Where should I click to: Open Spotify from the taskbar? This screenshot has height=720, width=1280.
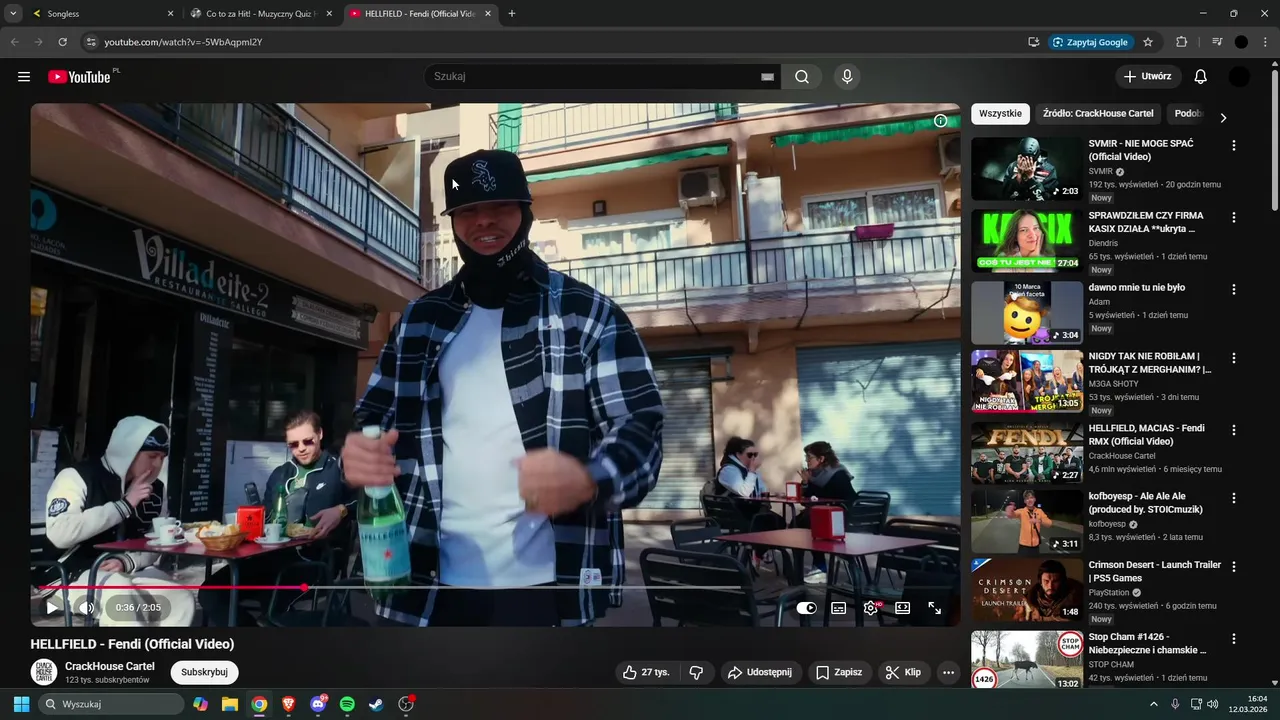tap(347, 704)
